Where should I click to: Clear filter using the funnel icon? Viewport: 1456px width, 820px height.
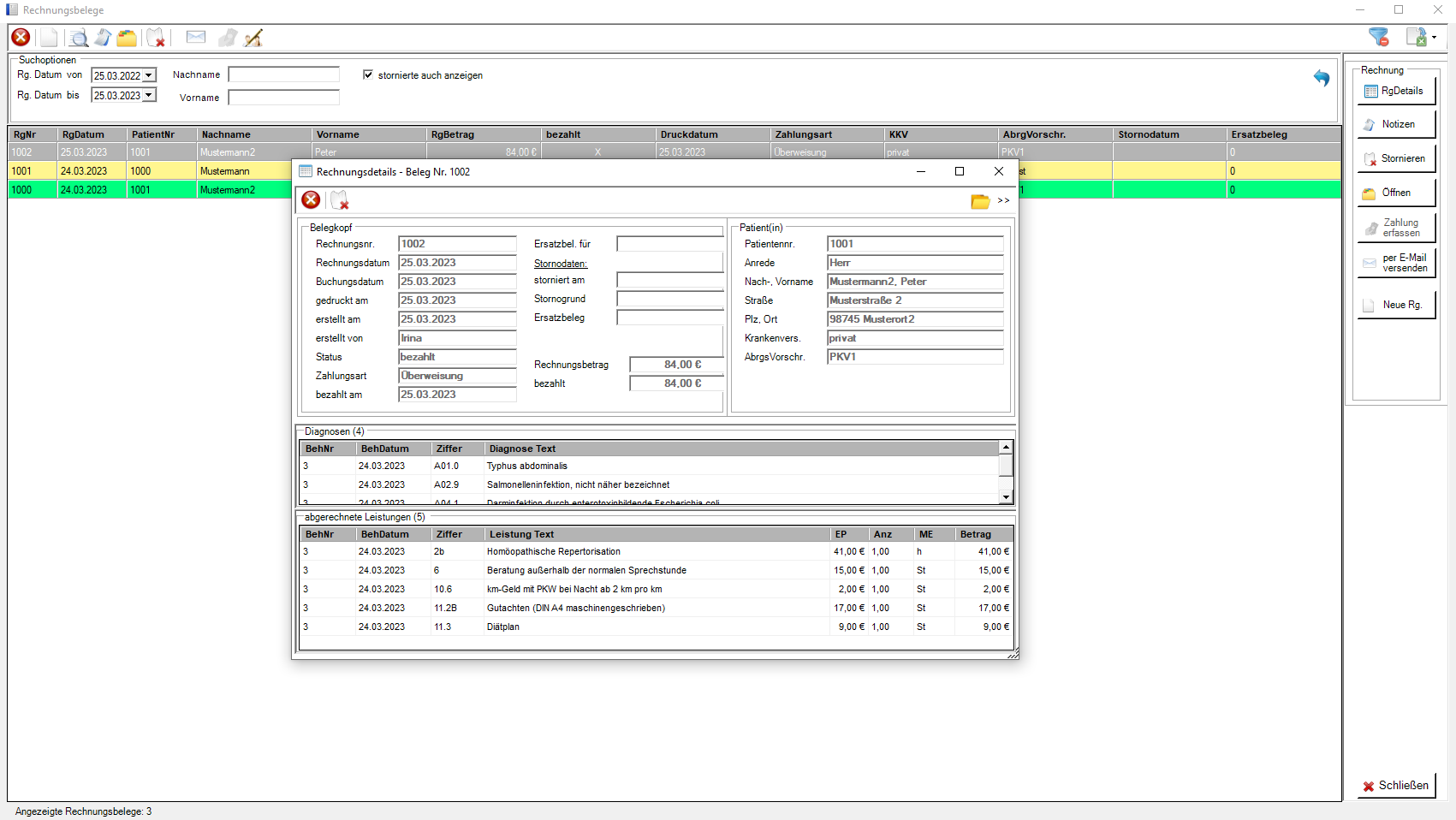pyautogui.click(x=1378, y=37)
